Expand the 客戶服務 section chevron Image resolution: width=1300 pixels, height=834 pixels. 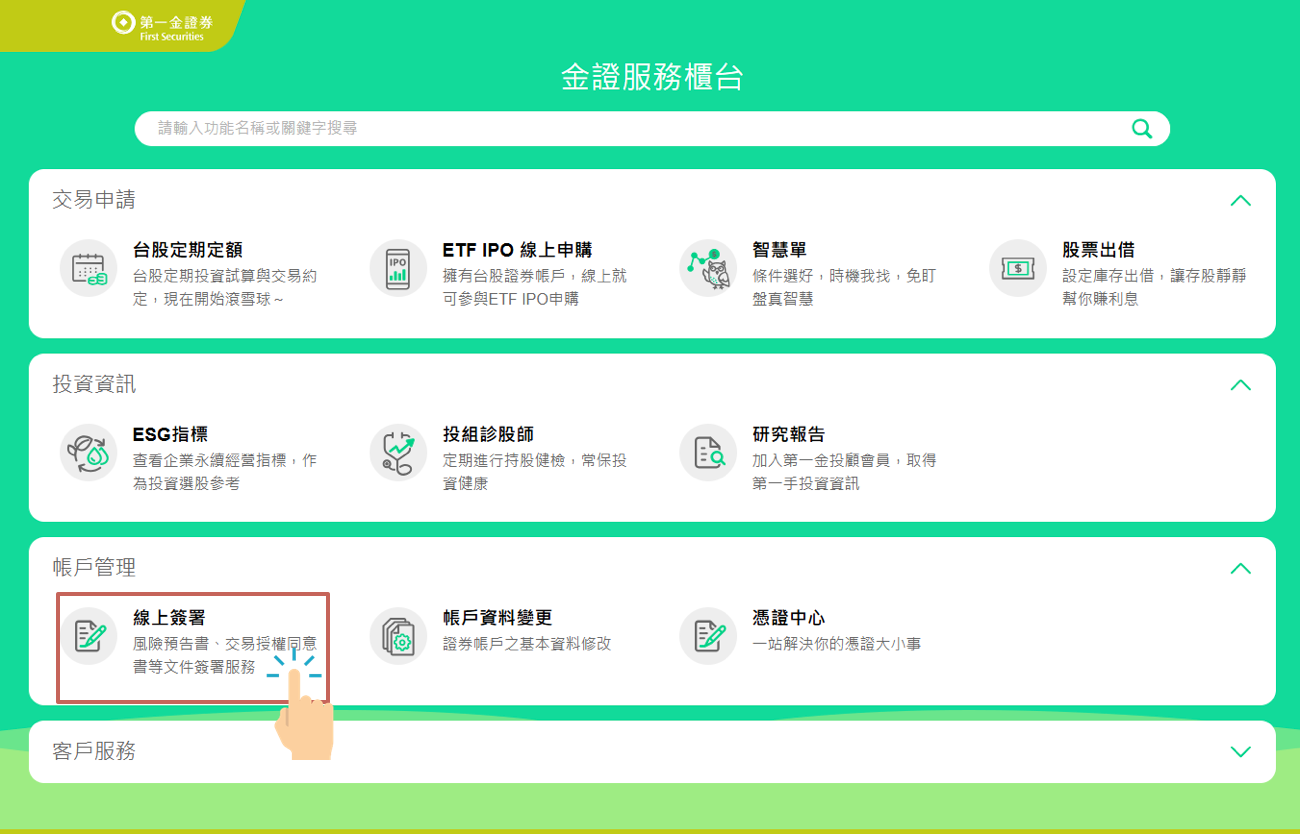click(x=1240, y=752)
